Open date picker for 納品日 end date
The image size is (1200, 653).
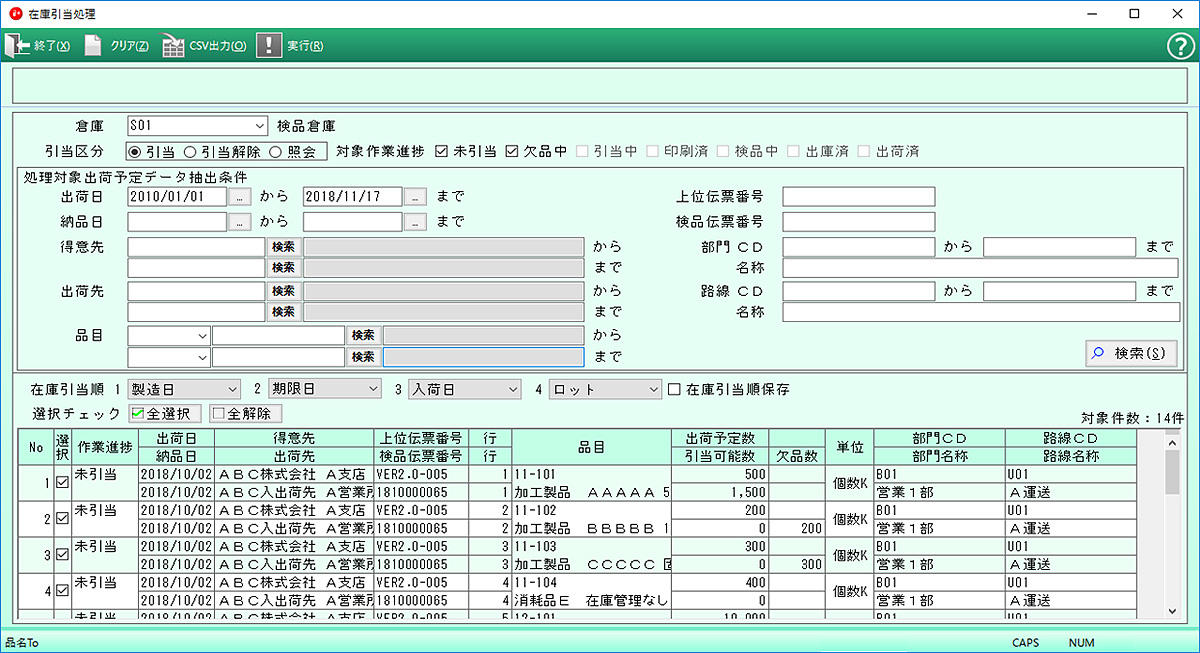click(415, 221)
